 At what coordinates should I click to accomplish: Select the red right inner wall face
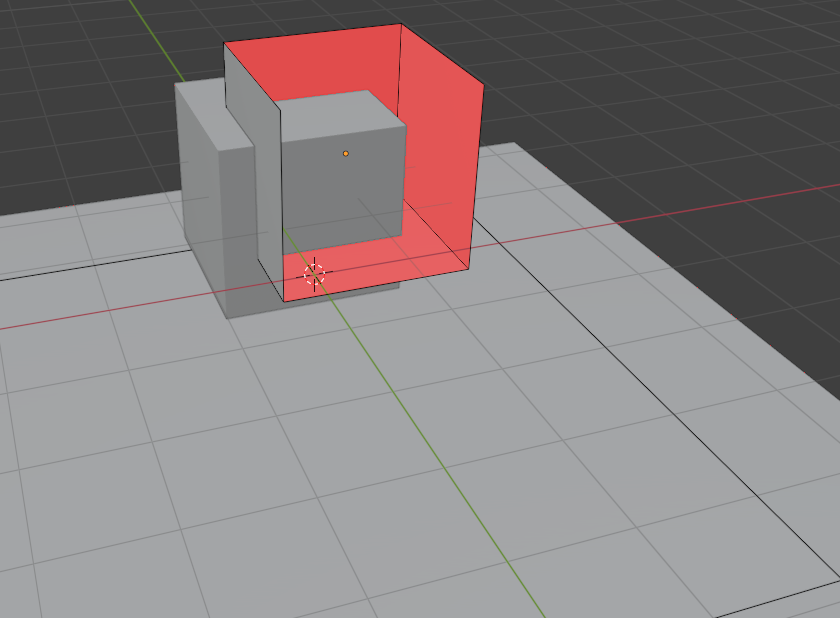[x=440, y=150]
